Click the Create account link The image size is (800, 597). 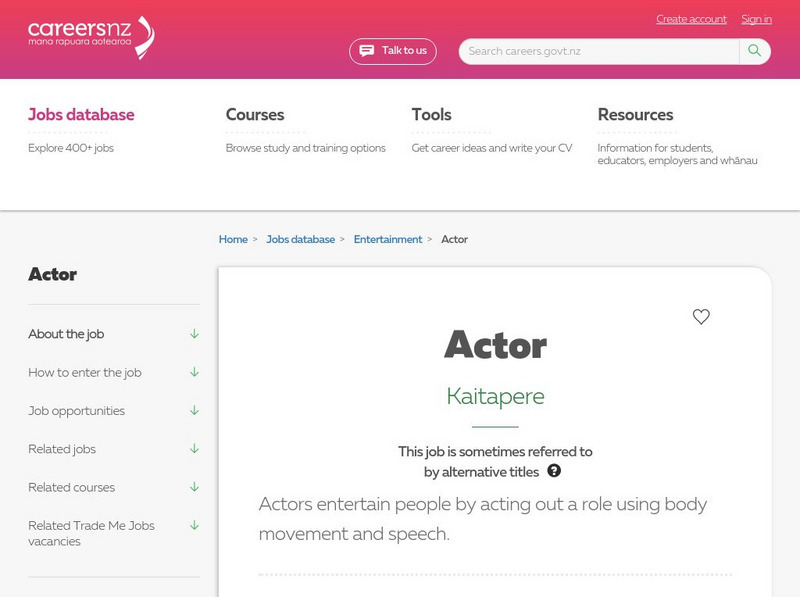[690, 19]
